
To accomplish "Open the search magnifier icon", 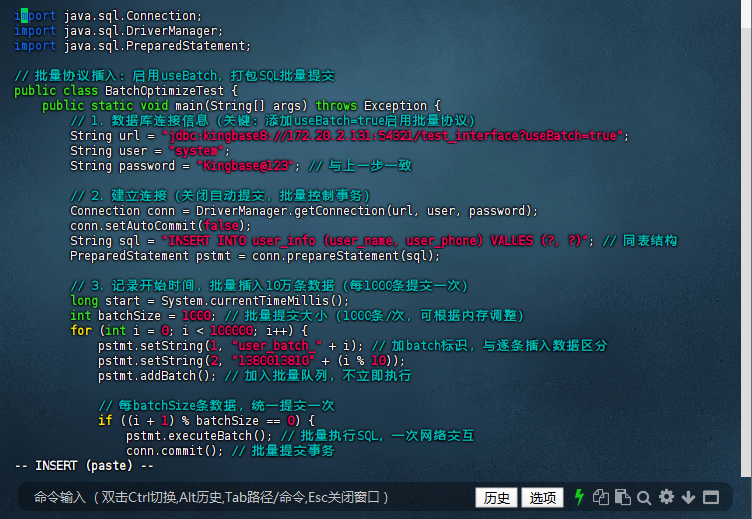I will (644, 498).
